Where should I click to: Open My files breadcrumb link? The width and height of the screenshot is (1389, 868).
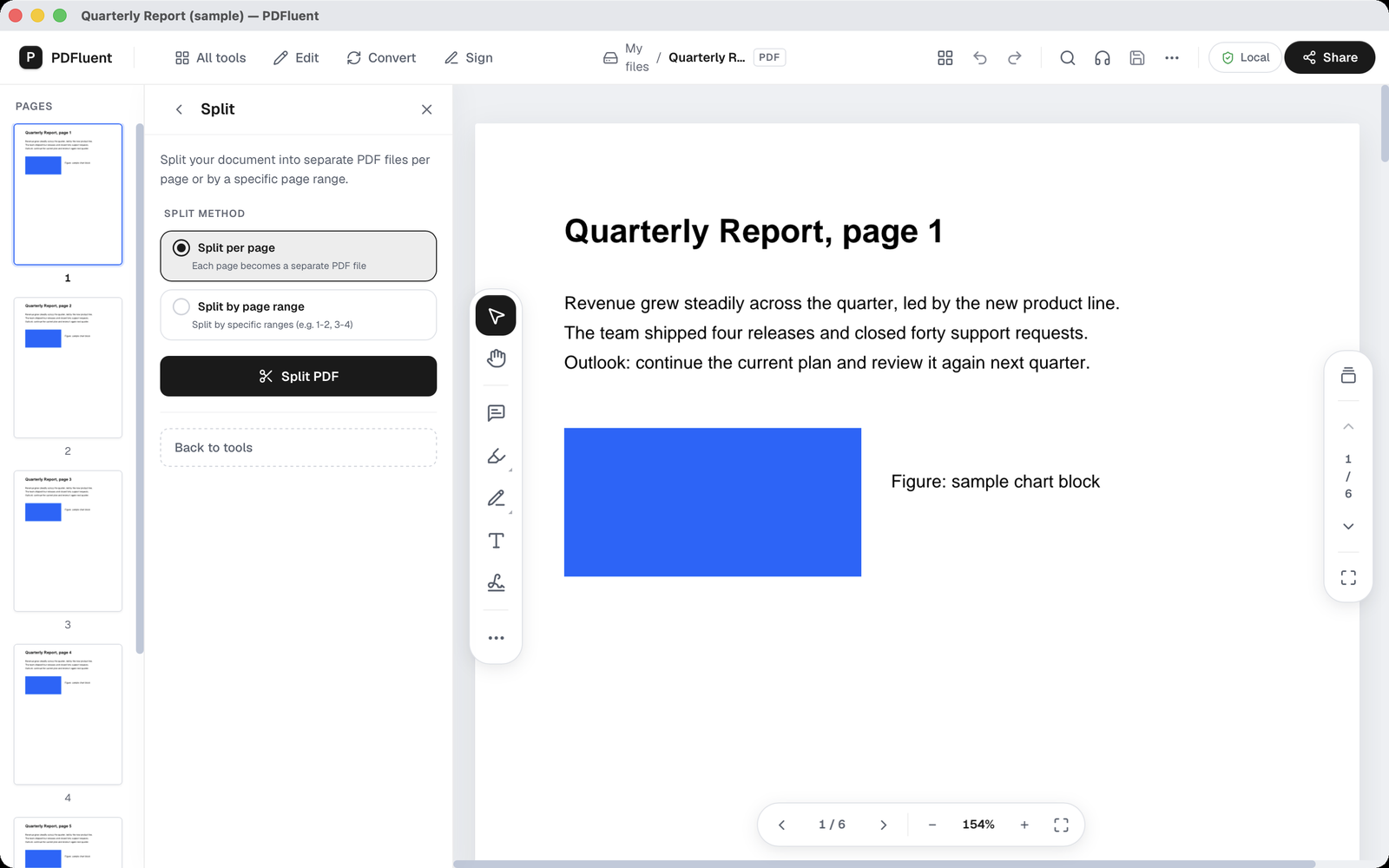pyautogui.click(x=626, y=57)
